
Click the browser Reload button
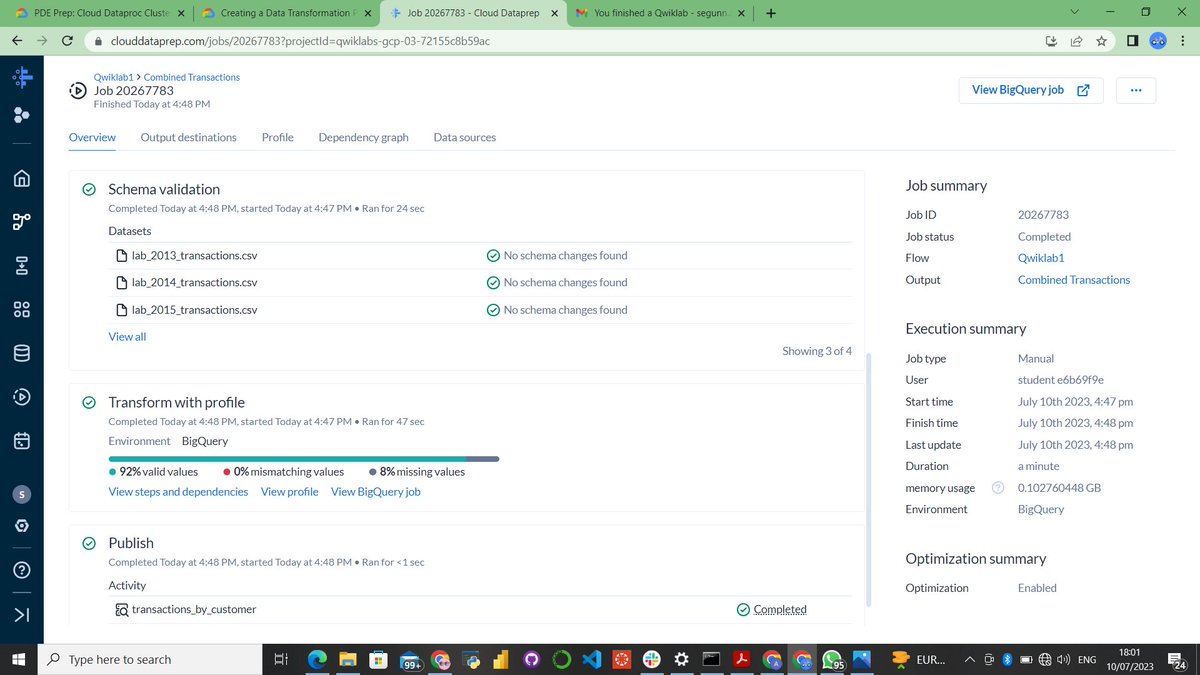pos(66,41)
